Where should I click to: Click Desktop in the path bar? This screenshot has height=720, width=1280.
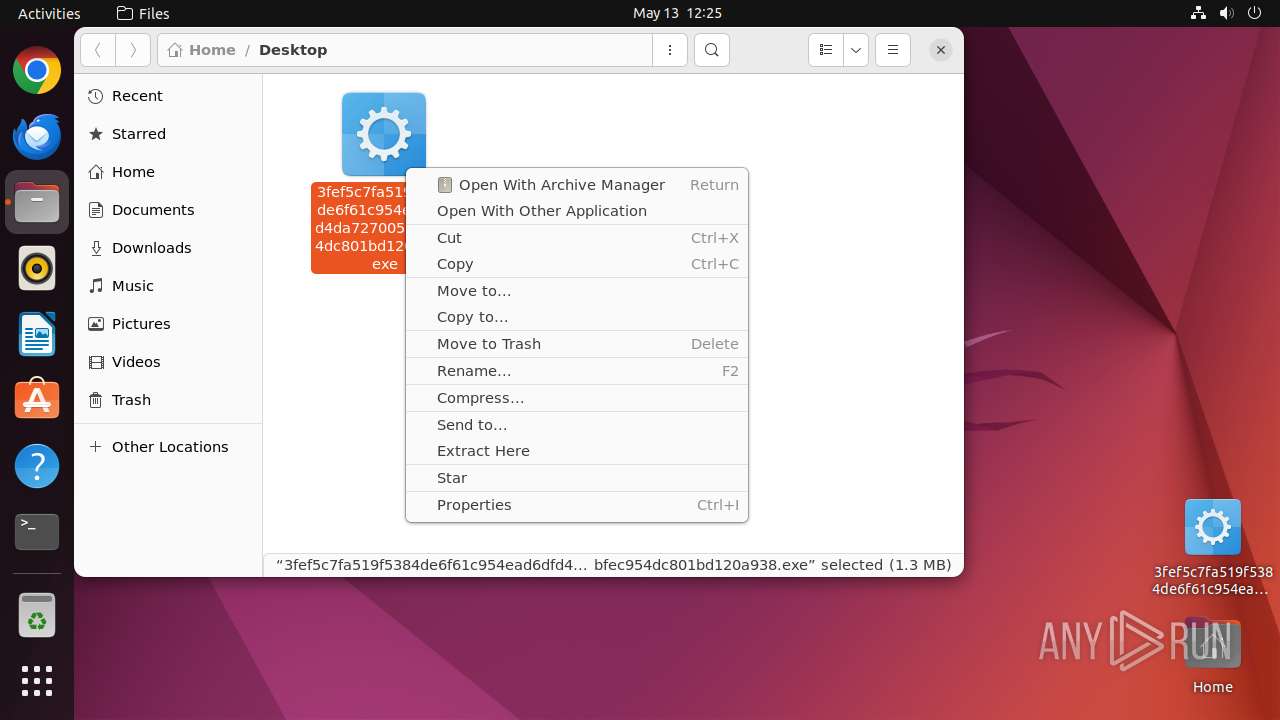(x=293, y=50)
